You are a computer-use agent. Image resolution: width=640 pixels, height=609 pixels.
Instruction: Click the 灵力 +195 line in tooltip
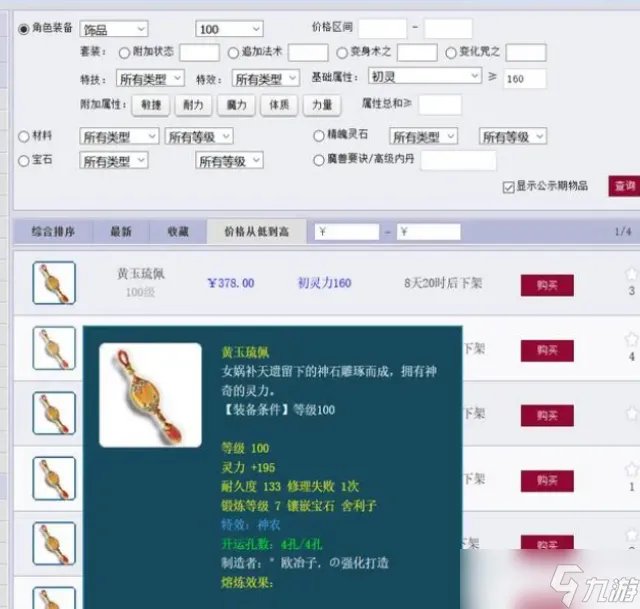[x=248, y=467]
